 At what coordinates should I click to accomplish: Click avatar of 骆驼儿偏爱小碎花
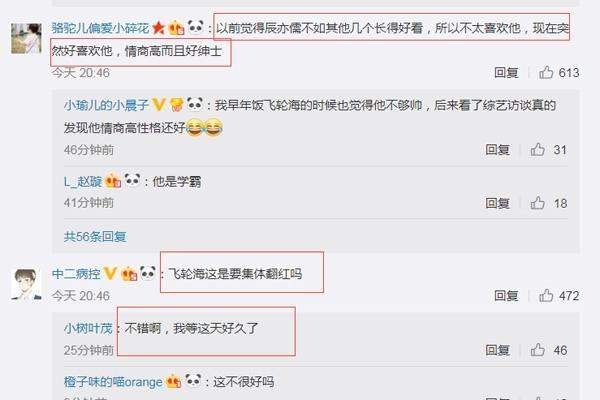(26, 38)
